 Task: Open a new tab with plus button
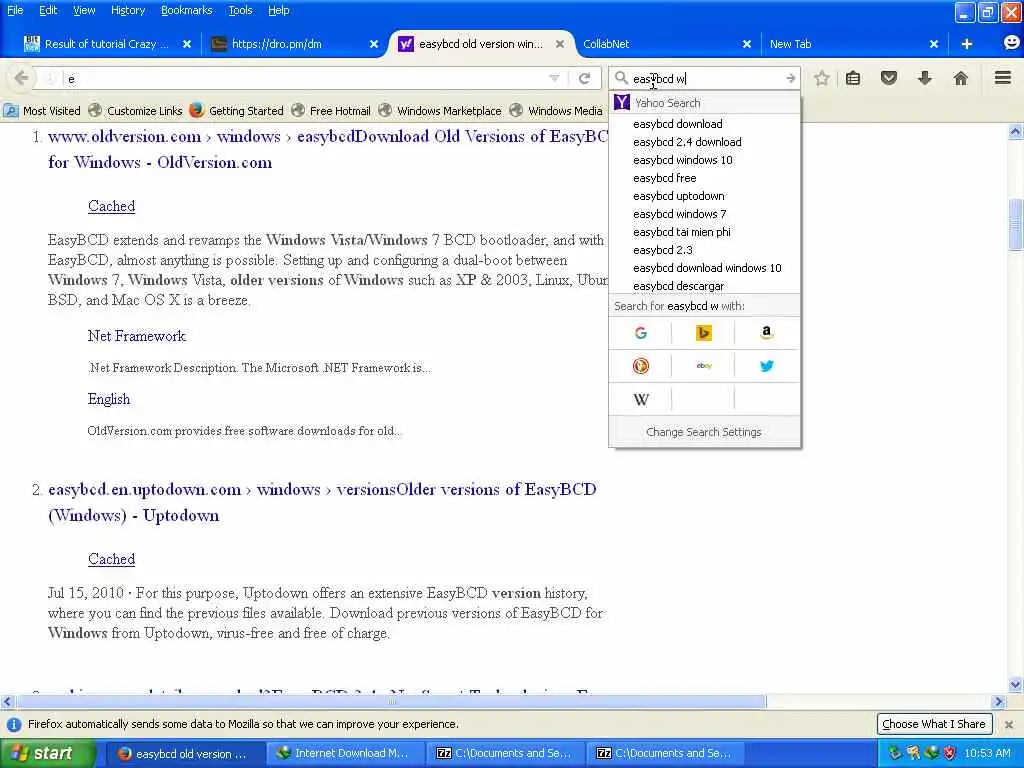[967, 44]
